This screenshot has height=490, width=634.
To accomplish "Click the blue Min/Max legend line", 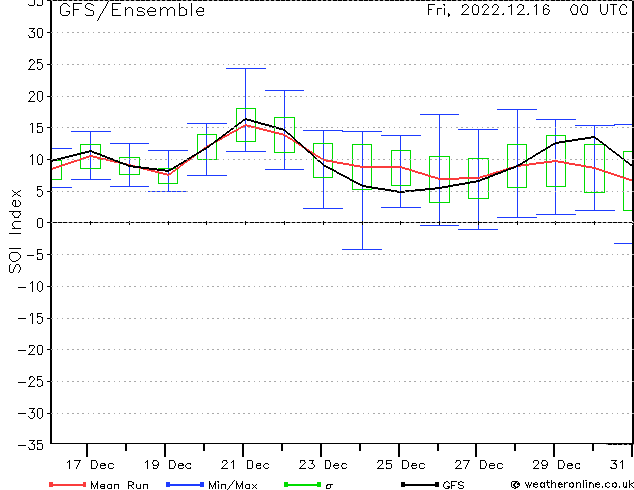I will [185, 484].
